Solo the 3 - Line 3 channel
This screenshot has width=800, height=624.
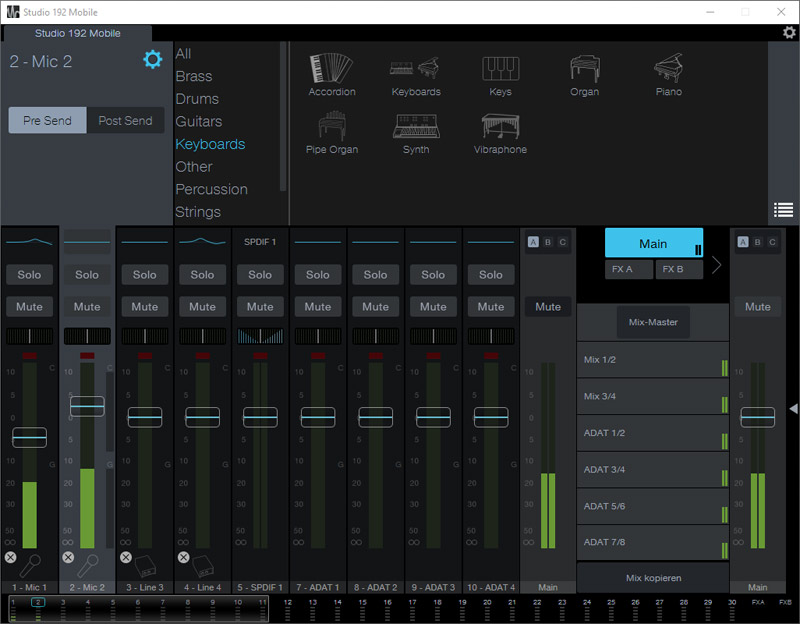pos(145,275)
